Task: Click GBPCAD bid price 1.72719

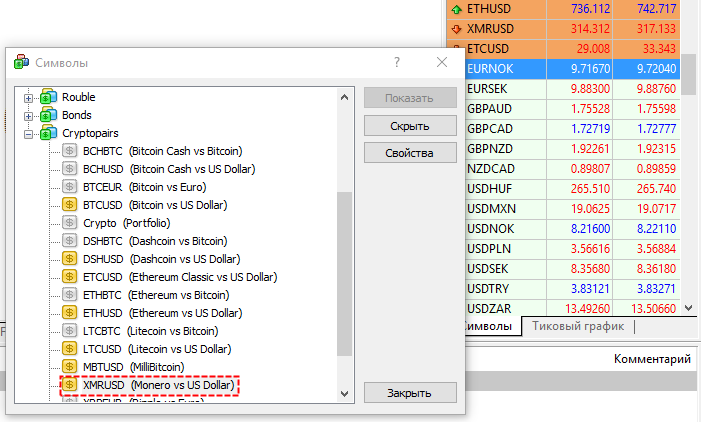Action: click(590, 129)
